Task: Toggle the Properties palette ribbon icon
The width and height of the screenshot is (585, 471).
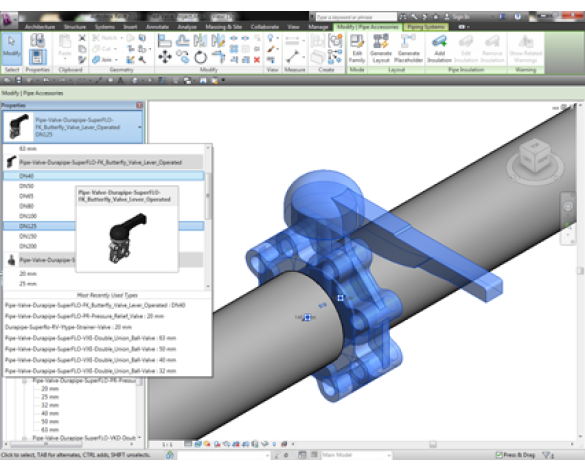Action: pyautogui.click(x=37, y=57)
